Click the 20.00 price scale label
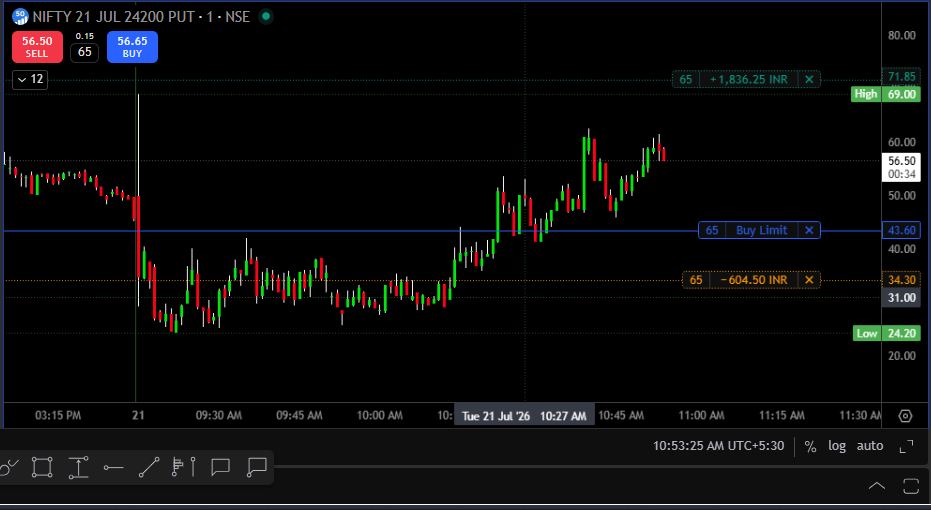The image size is (931, 510). point(901,356)
